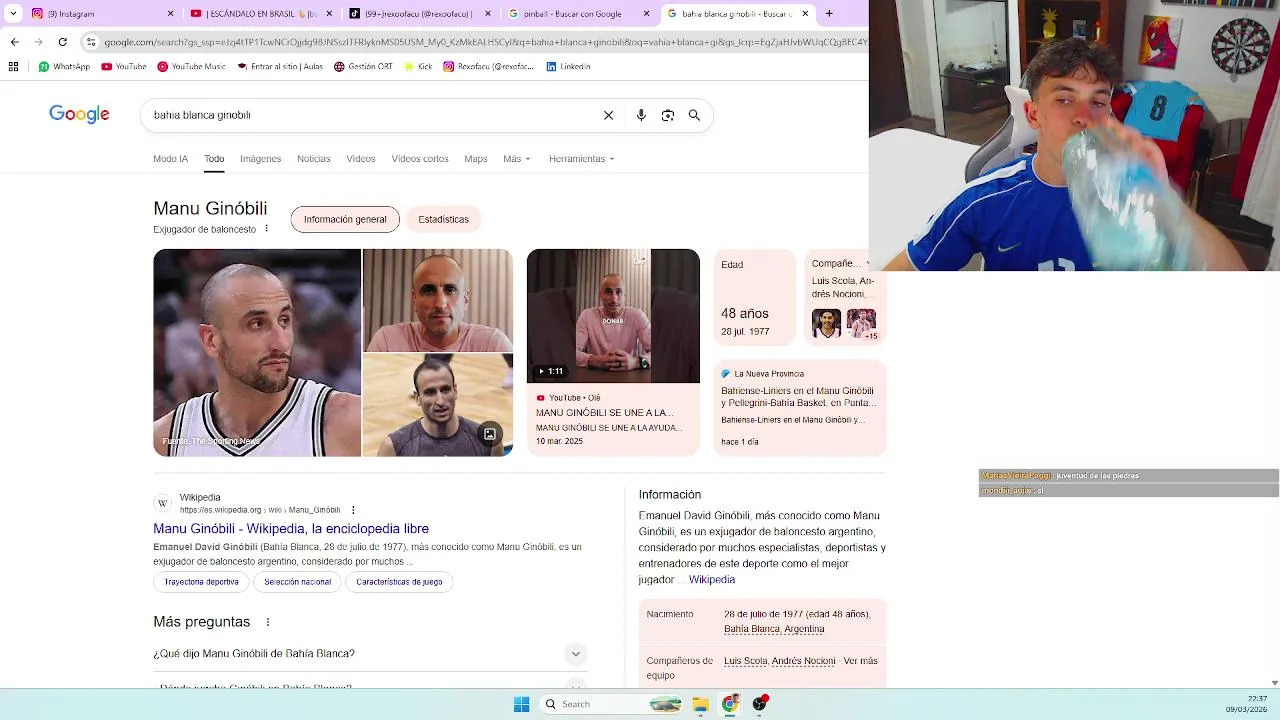This screenshot has height=720, width=1280.
Task: Select the Imágenes results tab
Action: [260, 159]
